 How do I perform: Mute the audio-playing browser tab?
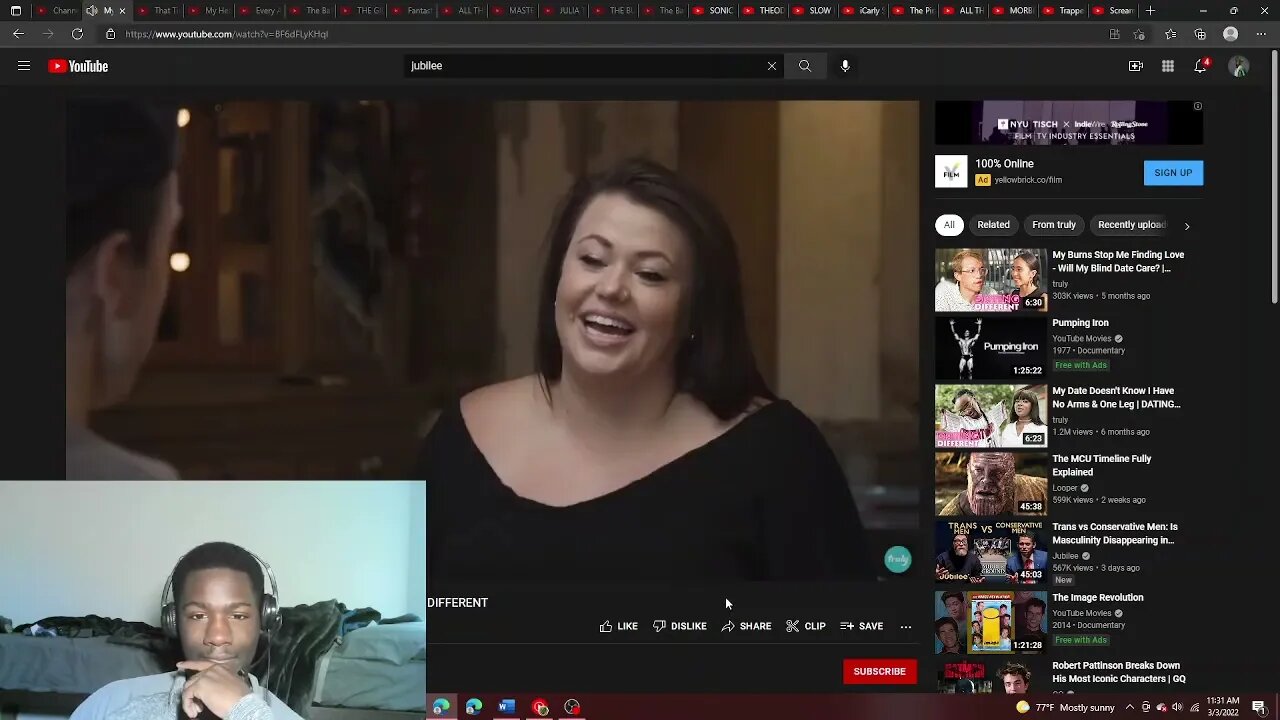point(92,11)
